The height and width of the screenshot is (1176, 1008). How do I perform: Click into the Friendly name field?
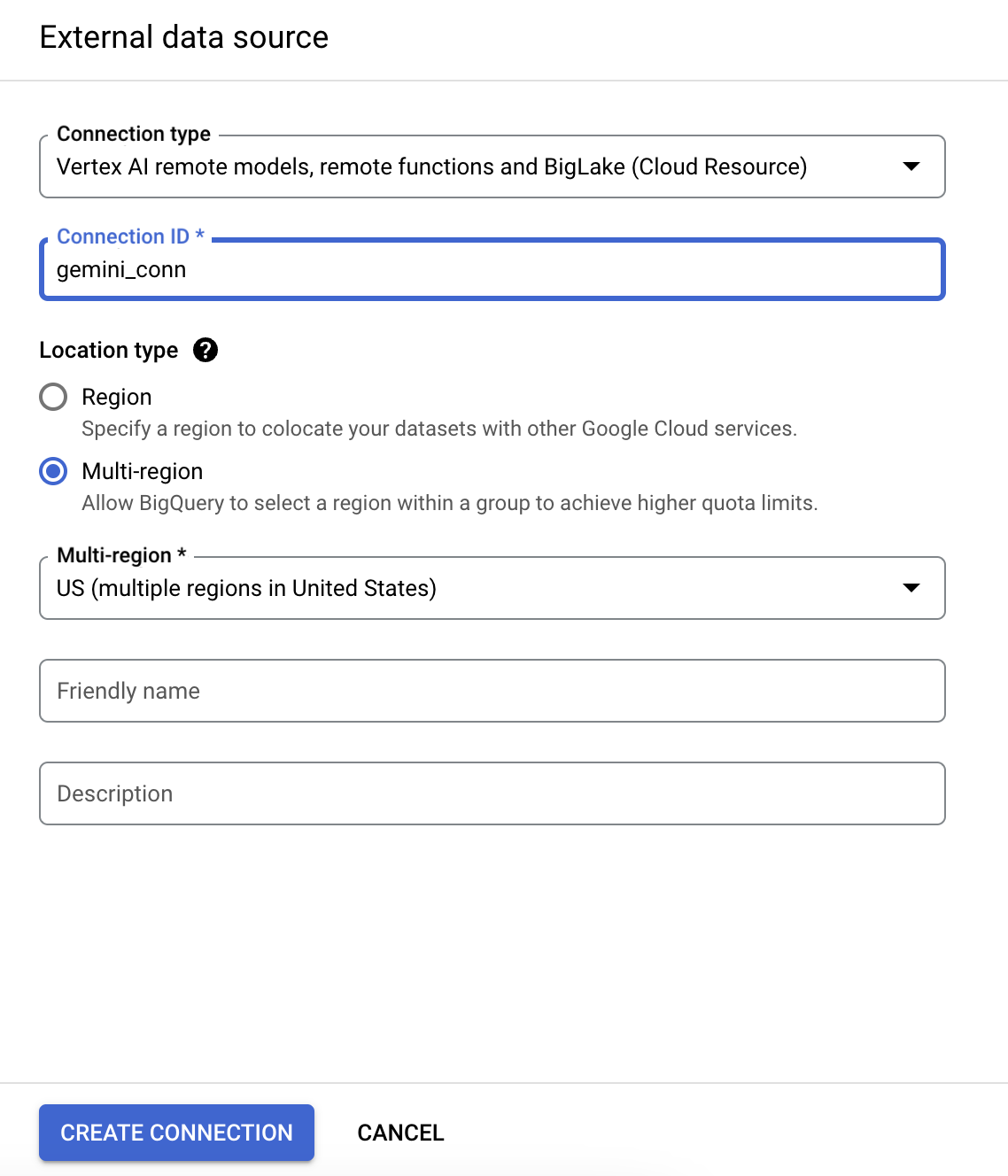tap(492, 691)
